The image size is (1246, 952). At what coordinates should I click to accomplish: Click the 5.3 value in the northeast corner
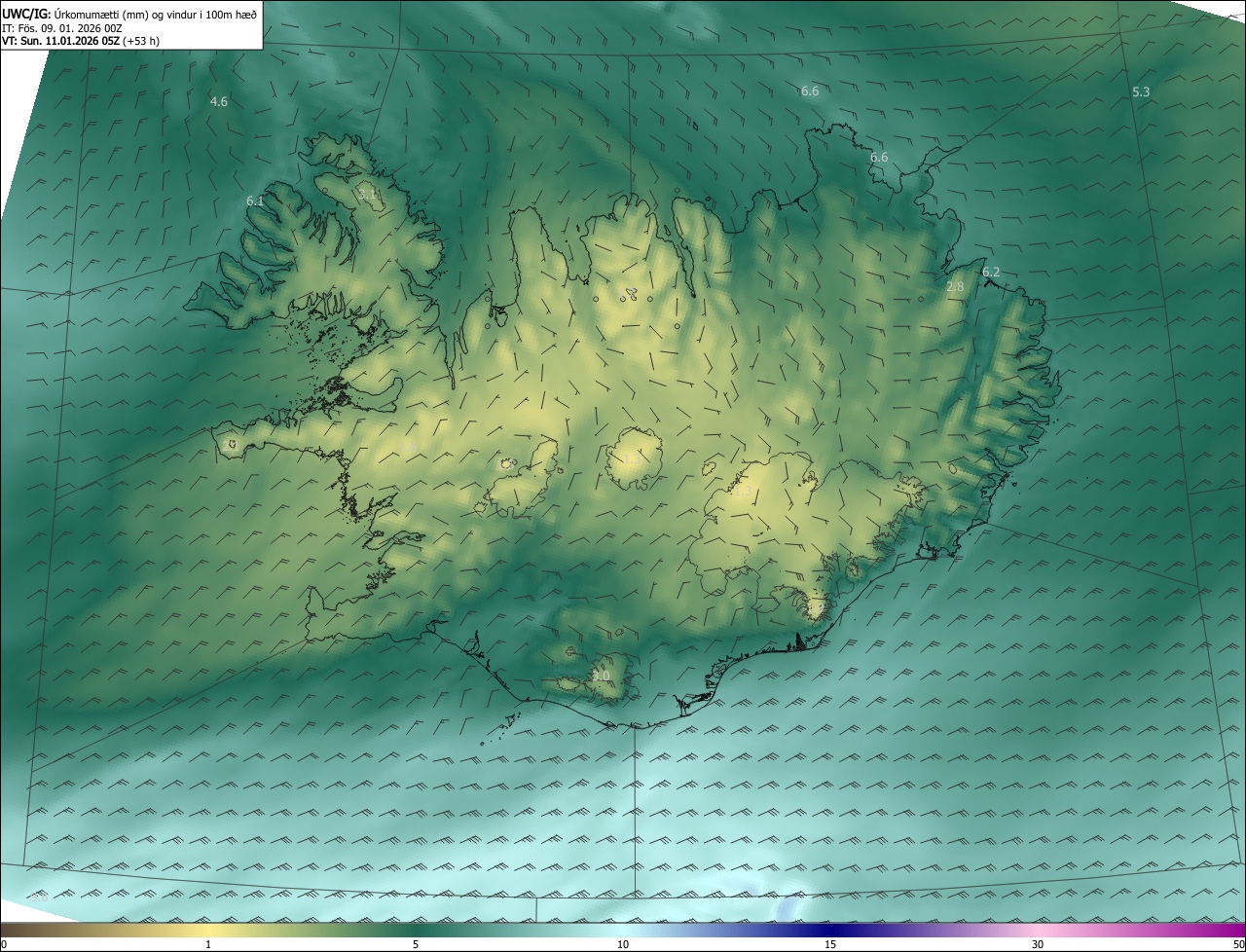(1141, 92)
